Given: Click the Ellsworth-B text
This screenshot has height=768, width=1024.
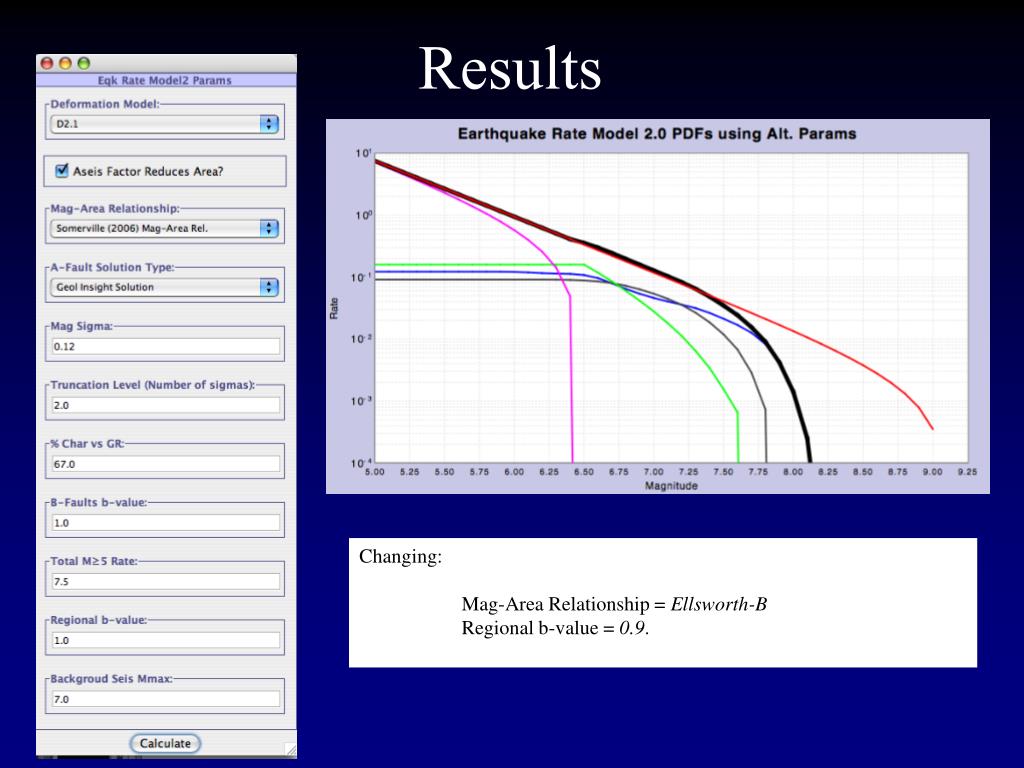Looking at the screenshot, I should tap(719, 604).
